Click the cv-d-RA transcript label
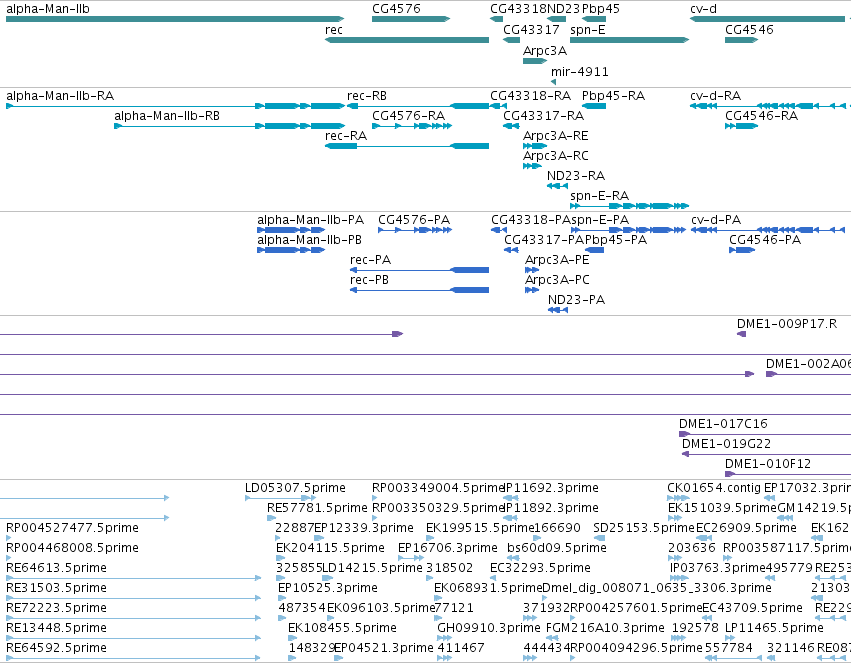The height and width of the screenshot is (663, 851). pos(715,96)
